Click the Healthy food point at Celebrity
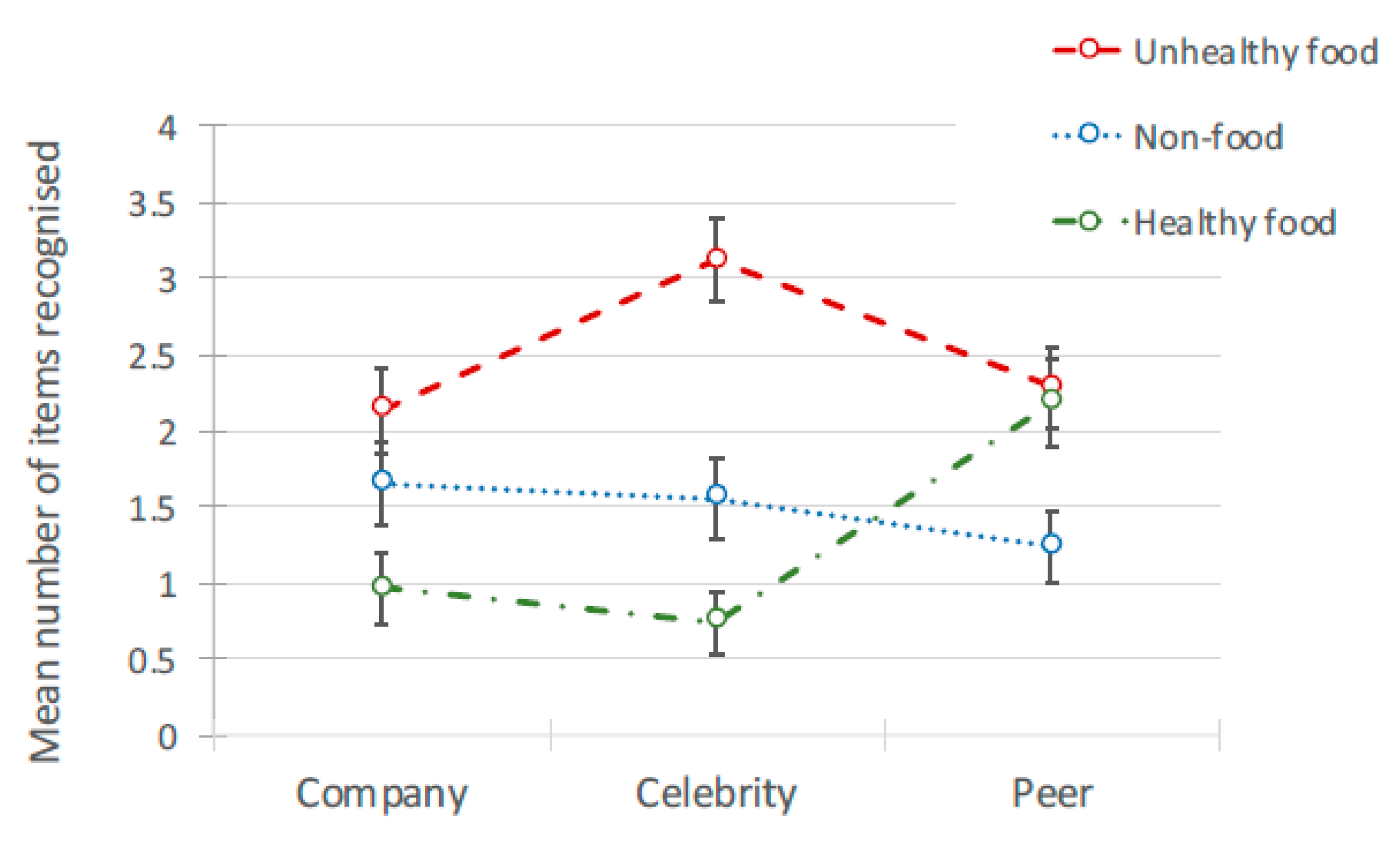This screenshot has width=1400, height=842. tap(716, 618)
